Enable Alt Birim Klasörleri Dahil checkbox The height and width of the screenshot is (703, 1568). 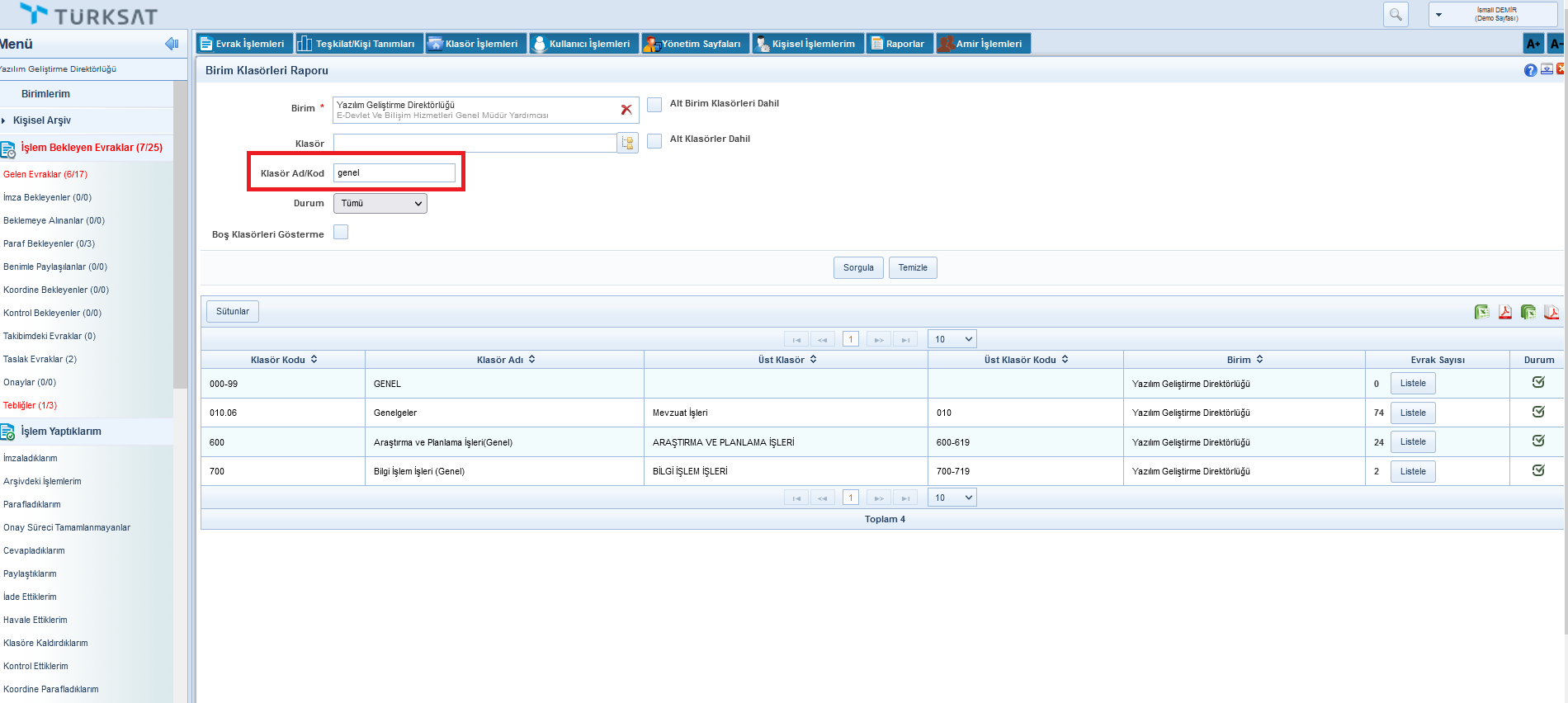(654, 105)
